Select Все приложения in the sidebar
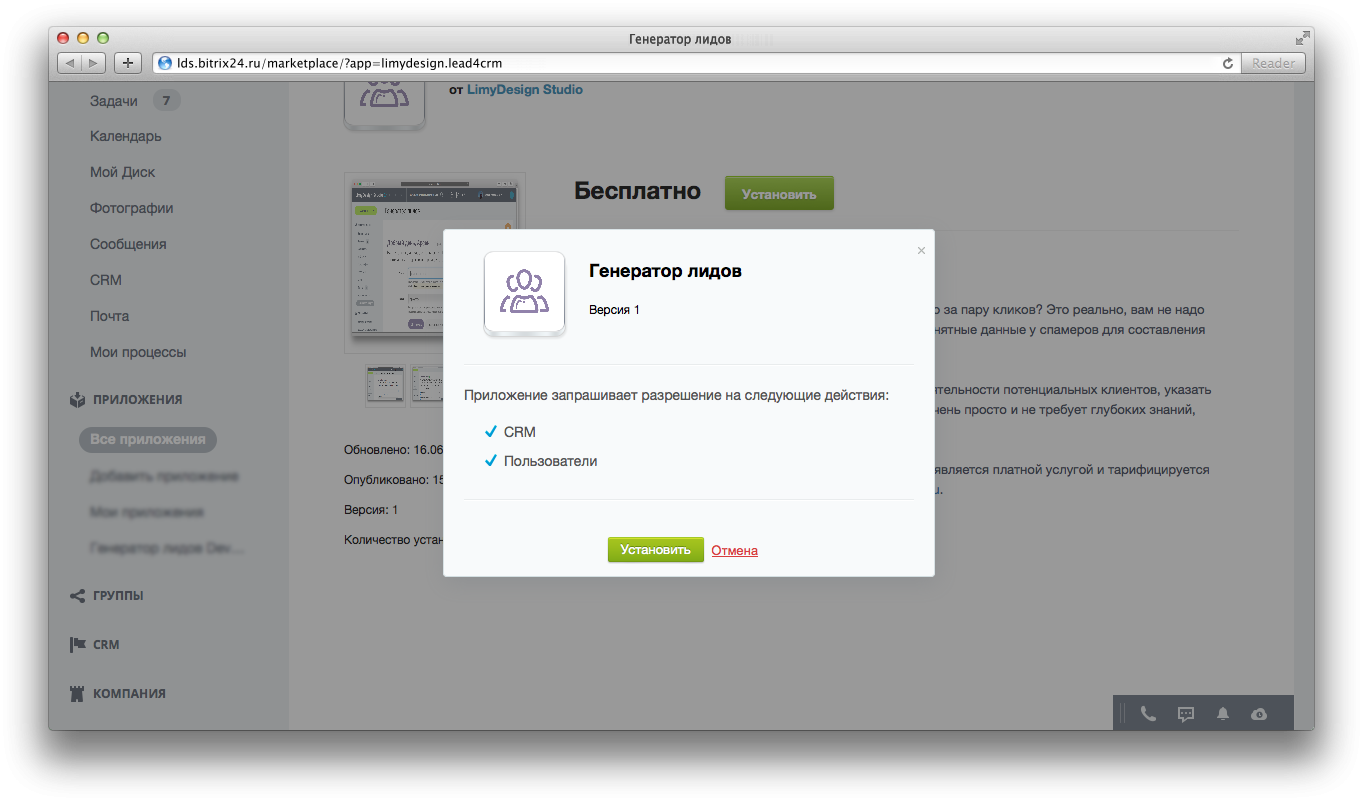 147,439
